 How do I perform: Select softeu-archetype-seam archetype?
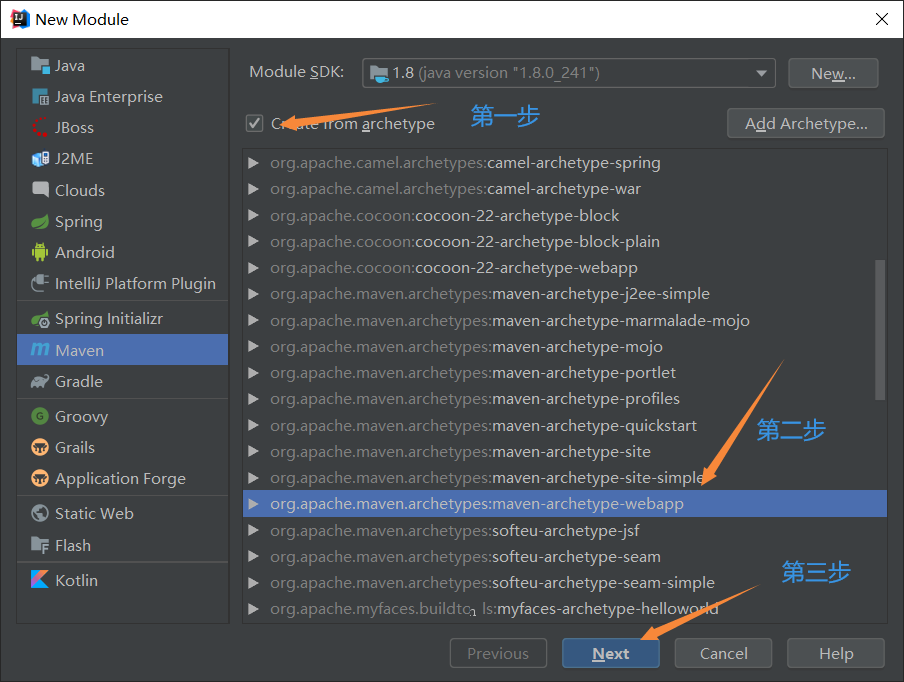564,556
